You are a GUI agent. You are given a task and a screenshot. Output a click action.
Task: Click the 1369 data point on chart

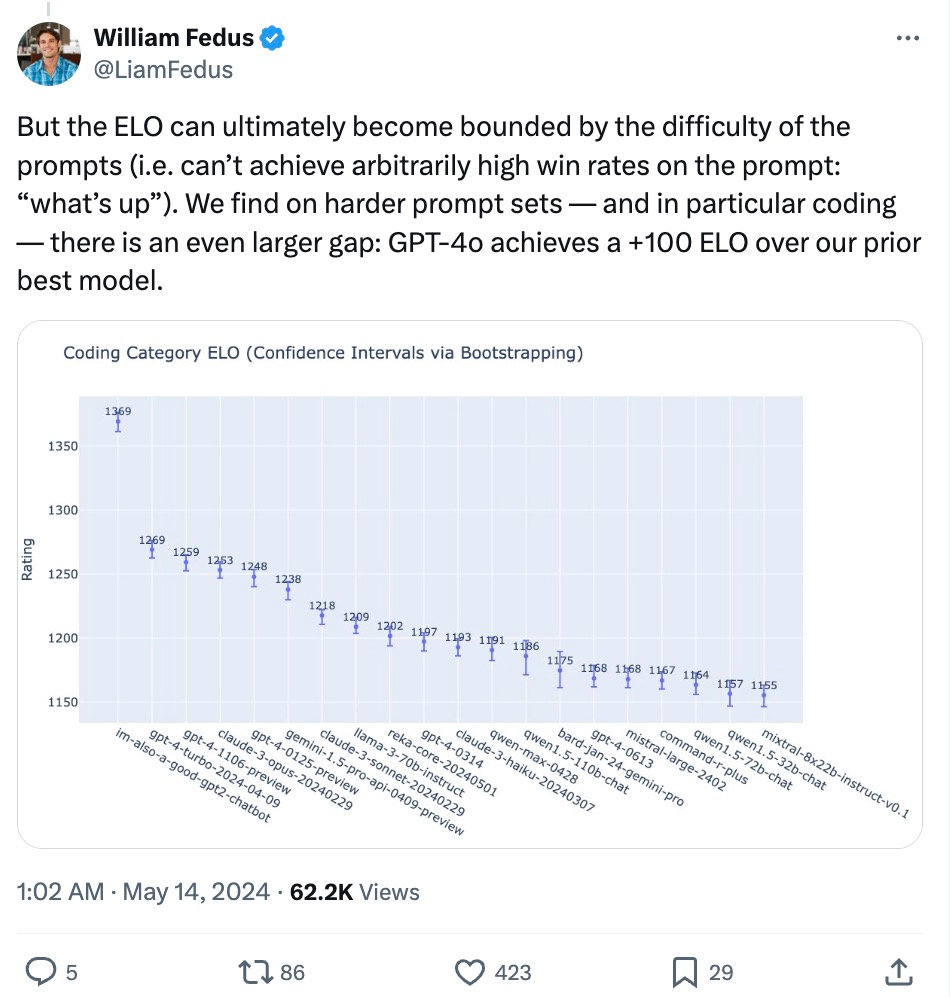[x=118, y=424]
